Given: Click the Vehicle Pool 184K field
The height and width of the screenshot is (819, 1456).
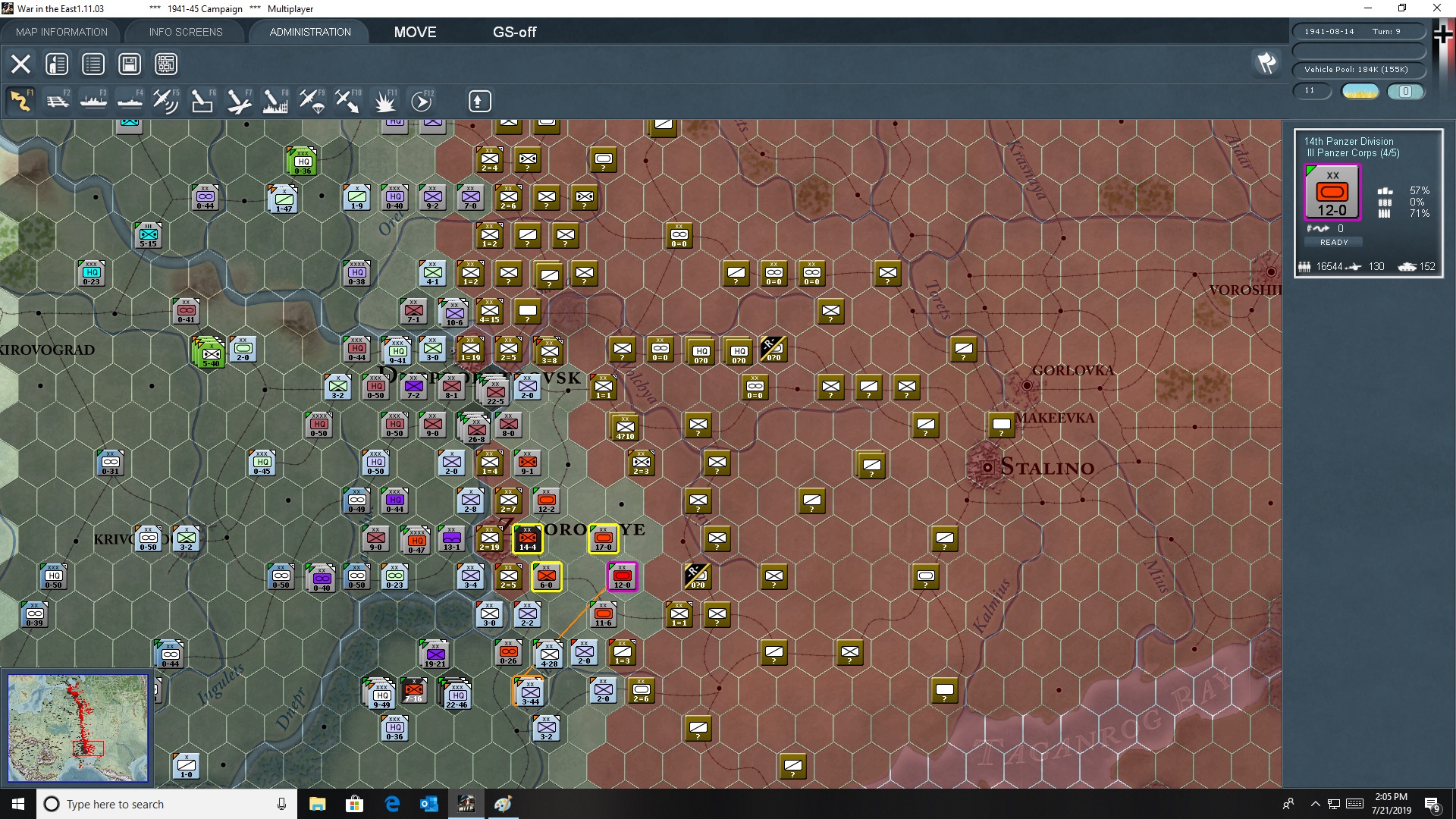Looking at the screenshot, I should pos(1359,69).
